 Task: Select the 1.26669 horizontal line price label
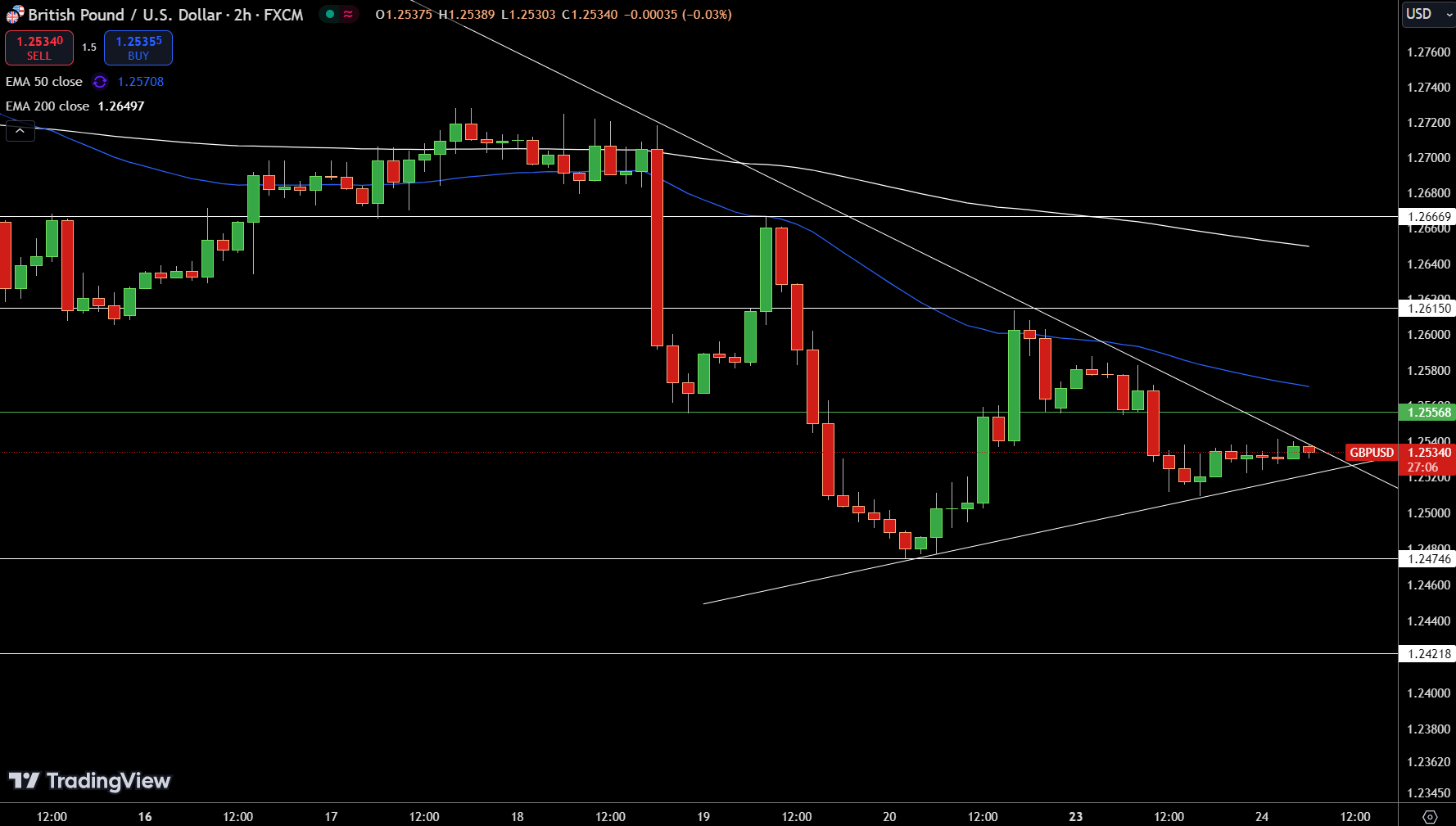1428,217
